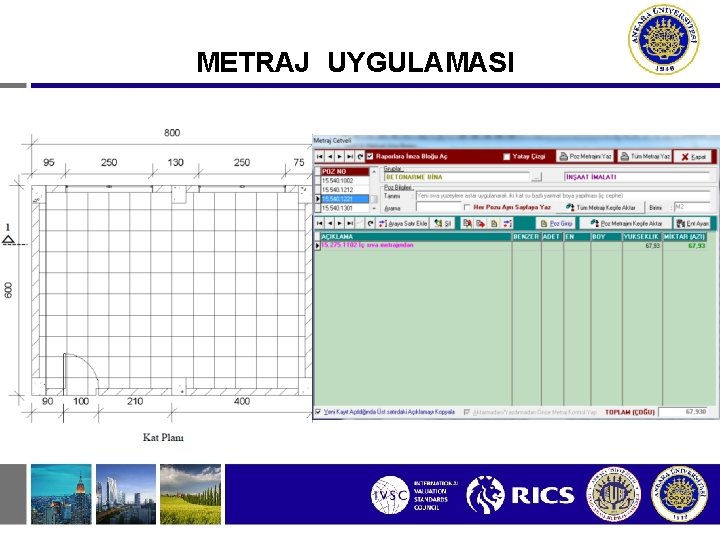Click the Birimi M2 field
This screenshot has height=540, width=720.
pos(692,207)
